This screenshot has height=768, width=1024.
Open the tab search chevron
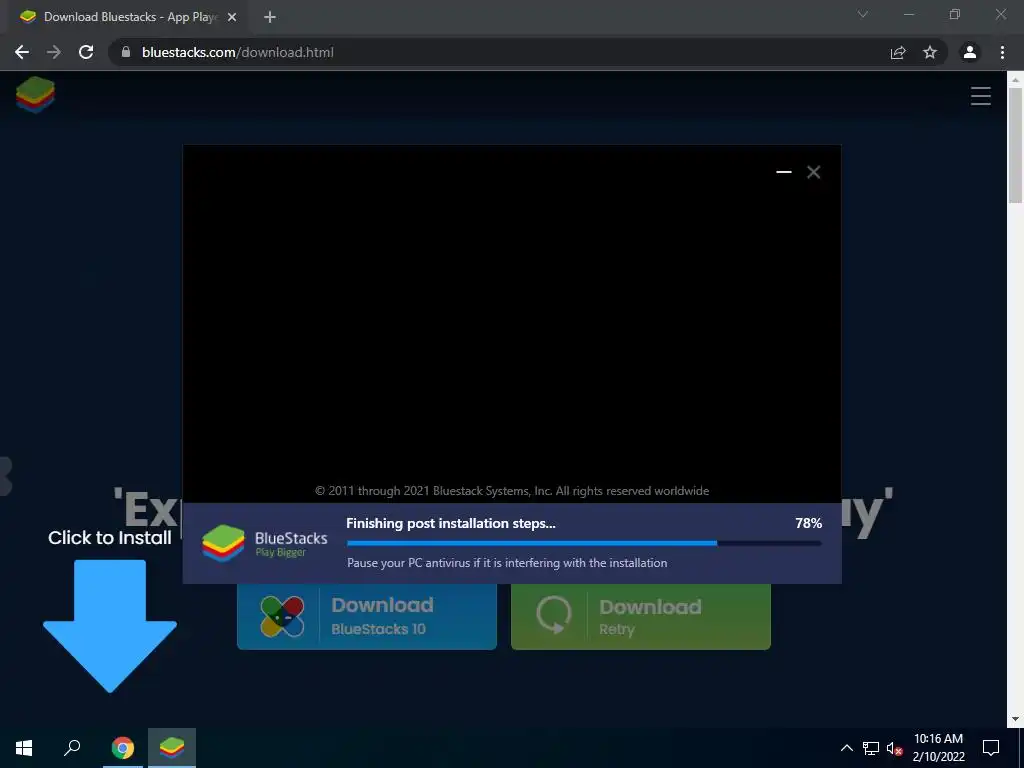click(863, 14)
